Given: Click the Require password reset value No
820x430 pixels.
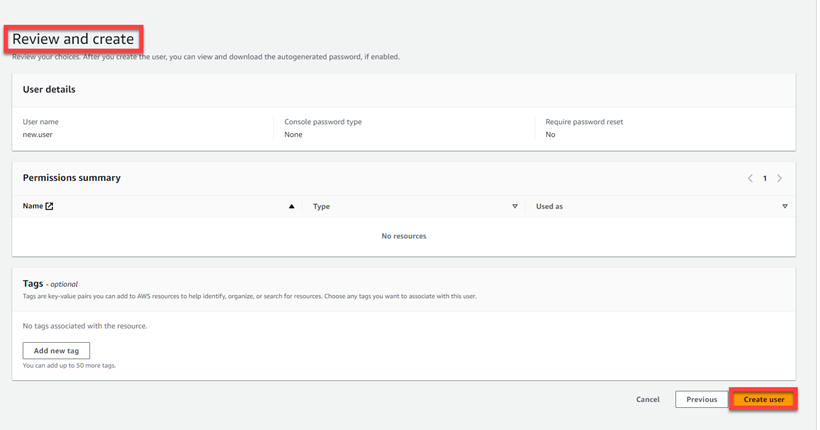Looking at the screenshot, I should [x=550, y=134].
